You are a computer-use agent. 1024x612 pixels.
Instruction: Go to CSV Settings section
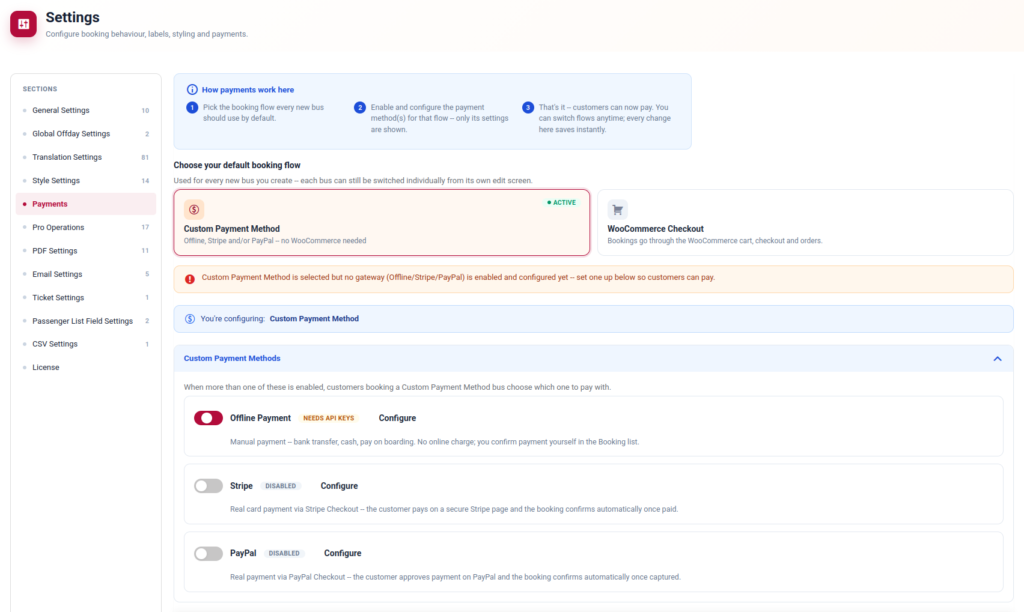pyautogui.click(x=86, y=344)
